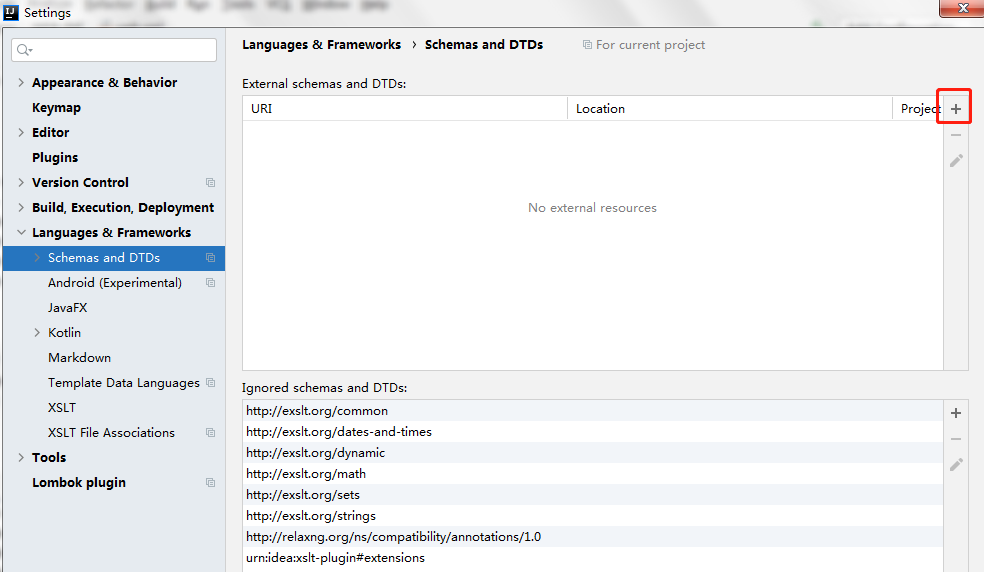Screen dimensions: 984x572
Task: Remove ignored schema with minus icon
Action: (x=956, y=439)
